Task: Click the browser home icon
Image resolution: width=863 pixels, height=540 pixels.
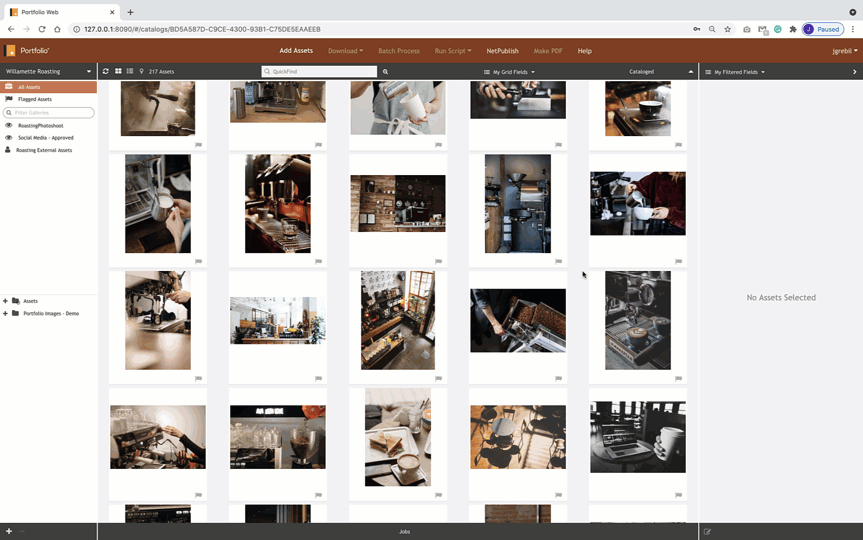Action: tap(57, 29)
